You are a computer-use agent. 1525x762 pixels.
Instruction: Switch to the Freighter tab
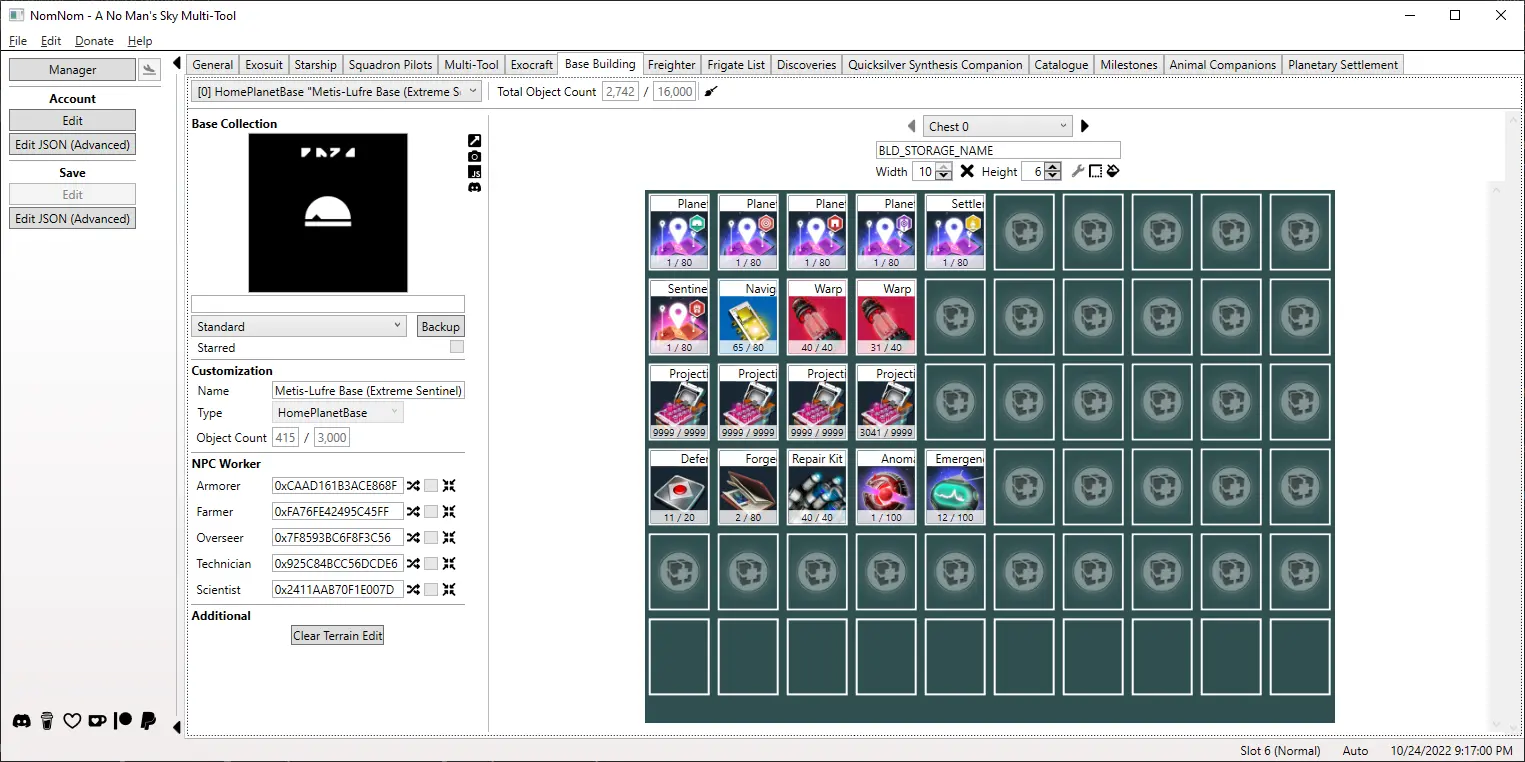coord(671,65)
